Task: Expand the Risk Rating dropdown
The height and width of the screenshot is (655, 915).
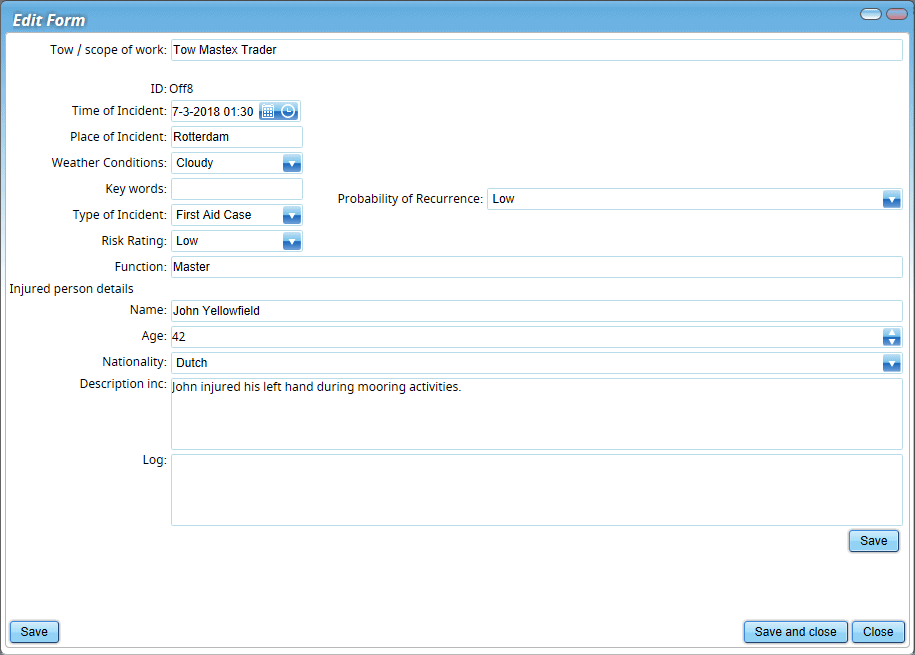Action: coord(292,241)
